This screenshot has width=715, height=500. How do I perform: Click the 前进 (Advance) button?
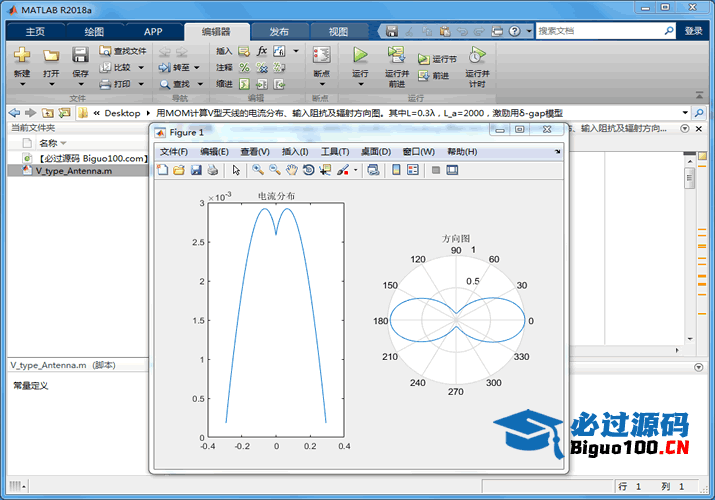coord(434,76)
